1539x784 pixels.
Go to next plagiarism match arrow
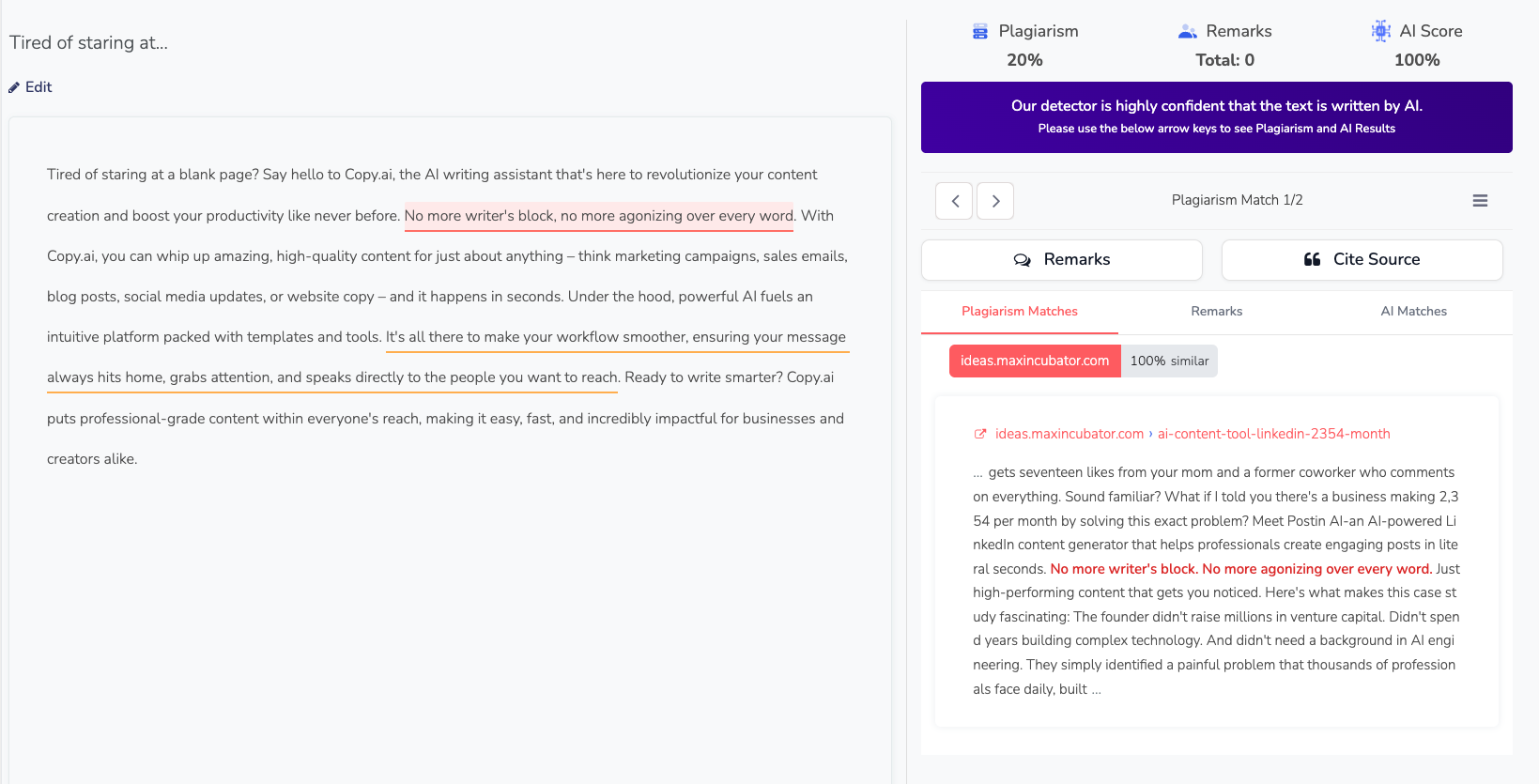point(995,201)
